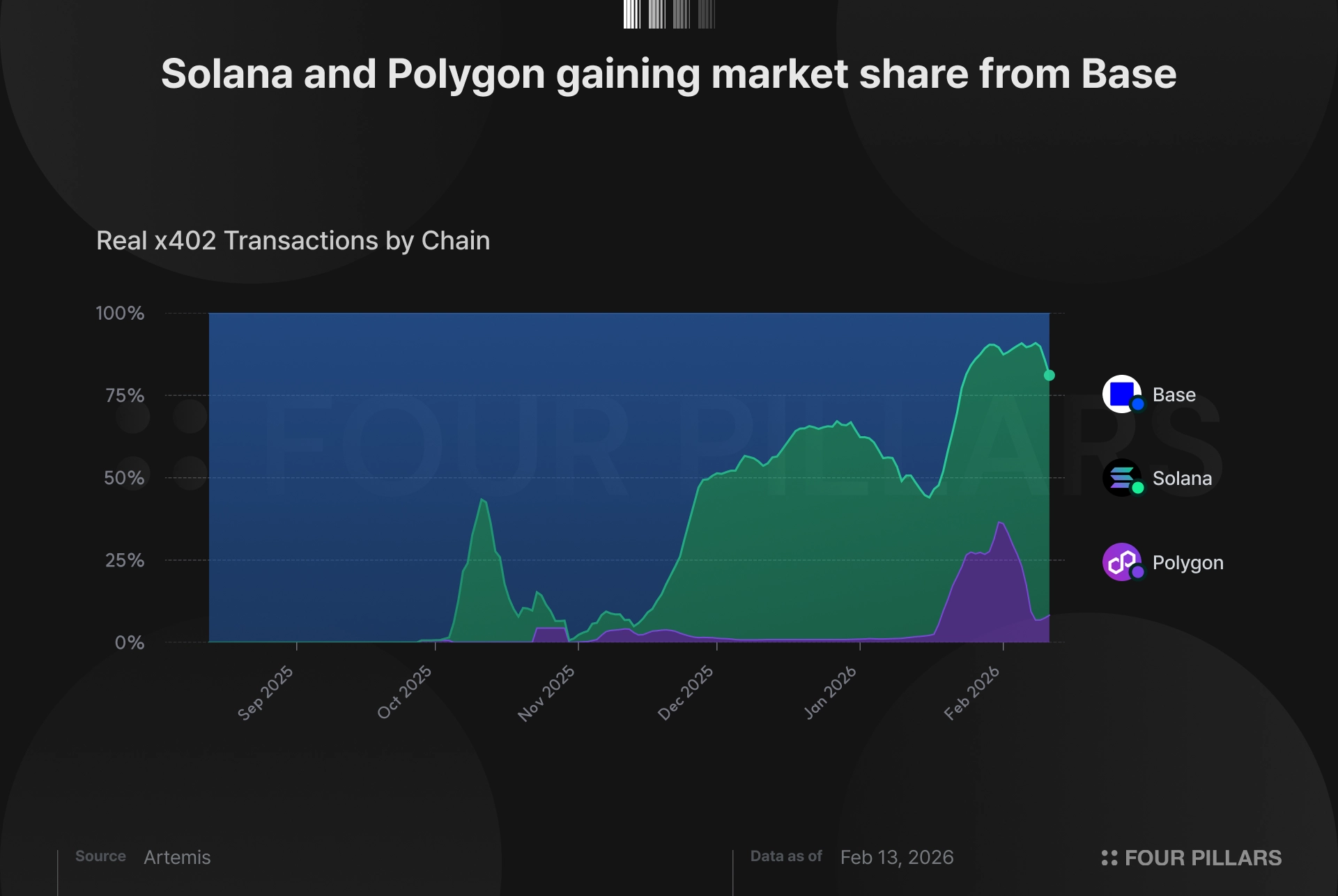
Task: Click the Real x402 Transactions by Chain subtitle
Action: [293, 240]
